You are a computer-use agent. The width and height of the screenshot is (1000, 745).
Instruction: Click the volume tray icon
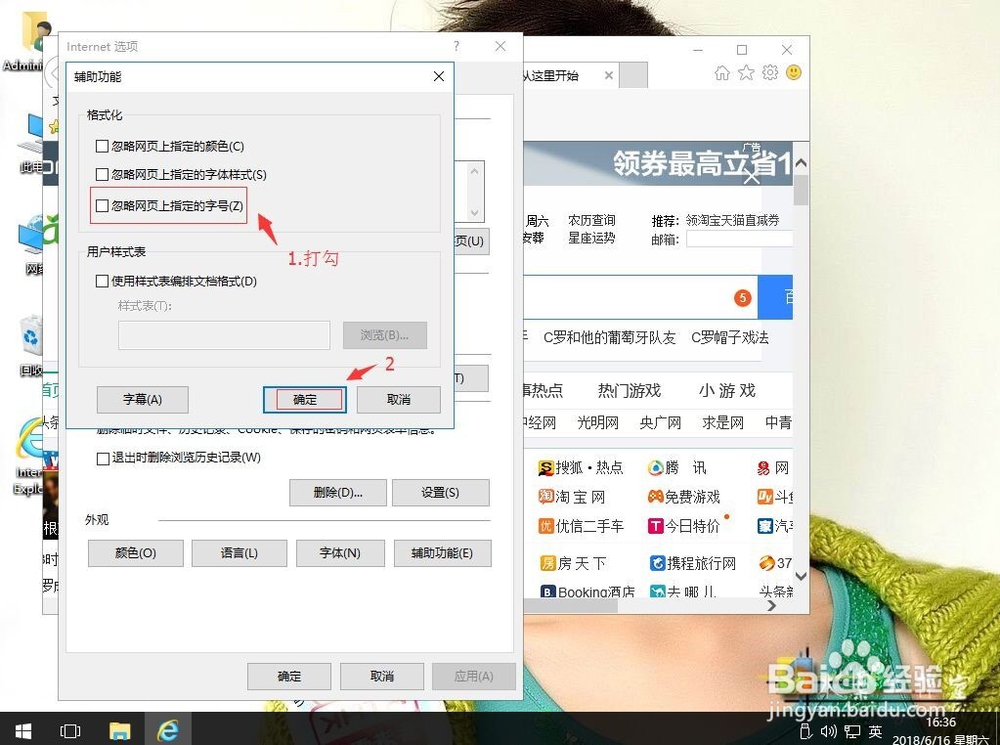[829, 731]
